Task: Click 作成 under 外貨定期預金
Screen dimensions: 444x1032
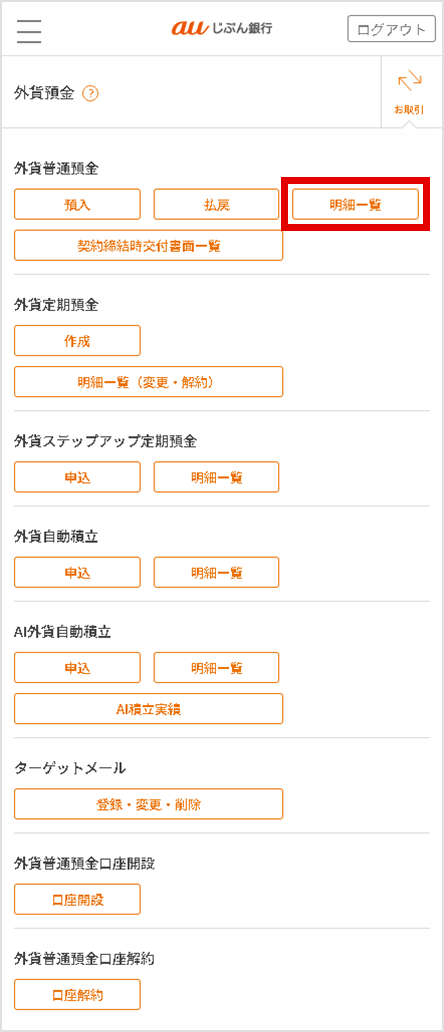Action: (x=77, y=340)
